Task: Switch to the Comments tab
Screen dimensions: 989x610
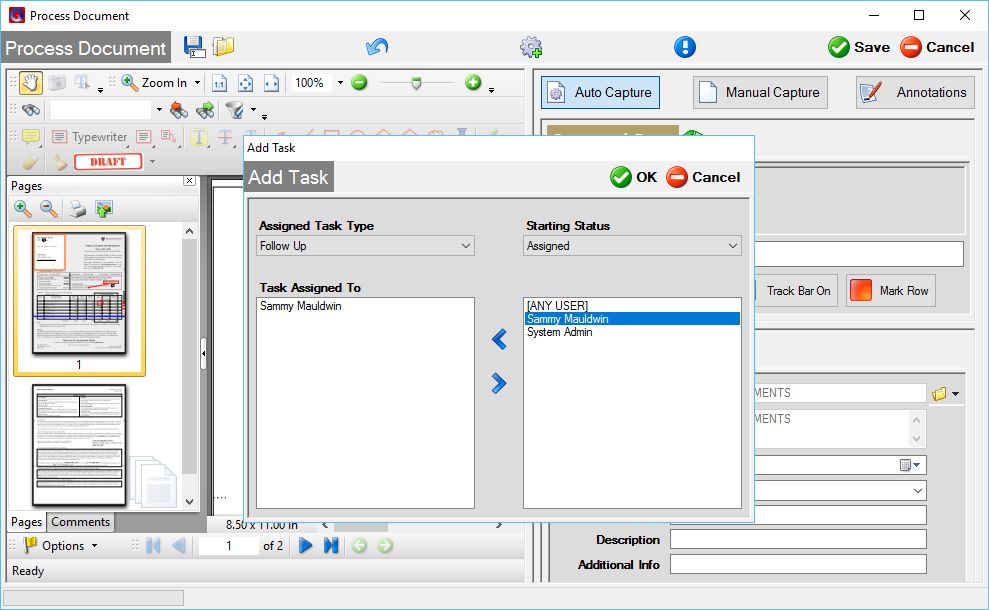Action: click(81, 522)
